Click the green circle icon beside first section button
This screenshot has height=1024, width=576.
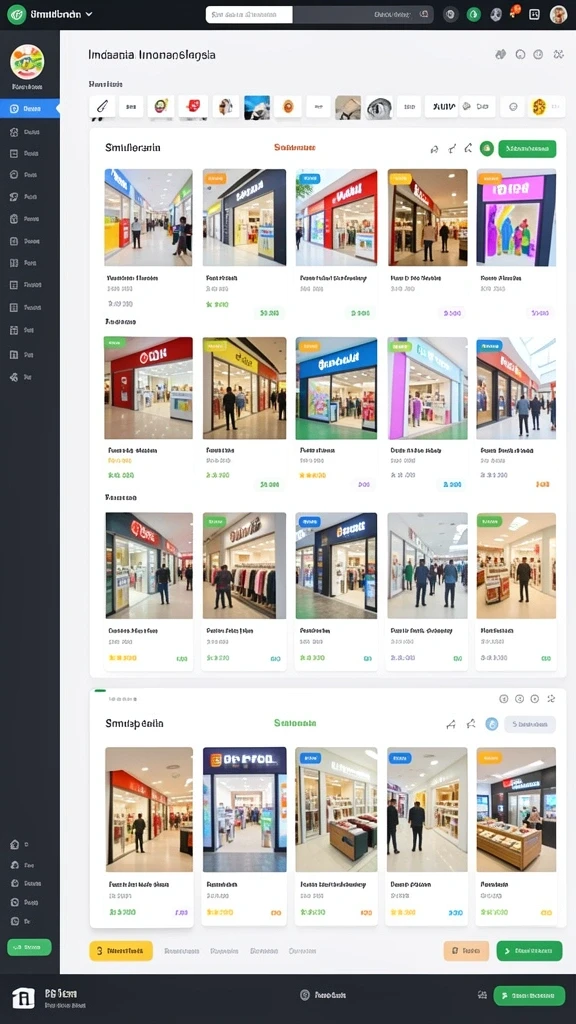pos(487,148)
